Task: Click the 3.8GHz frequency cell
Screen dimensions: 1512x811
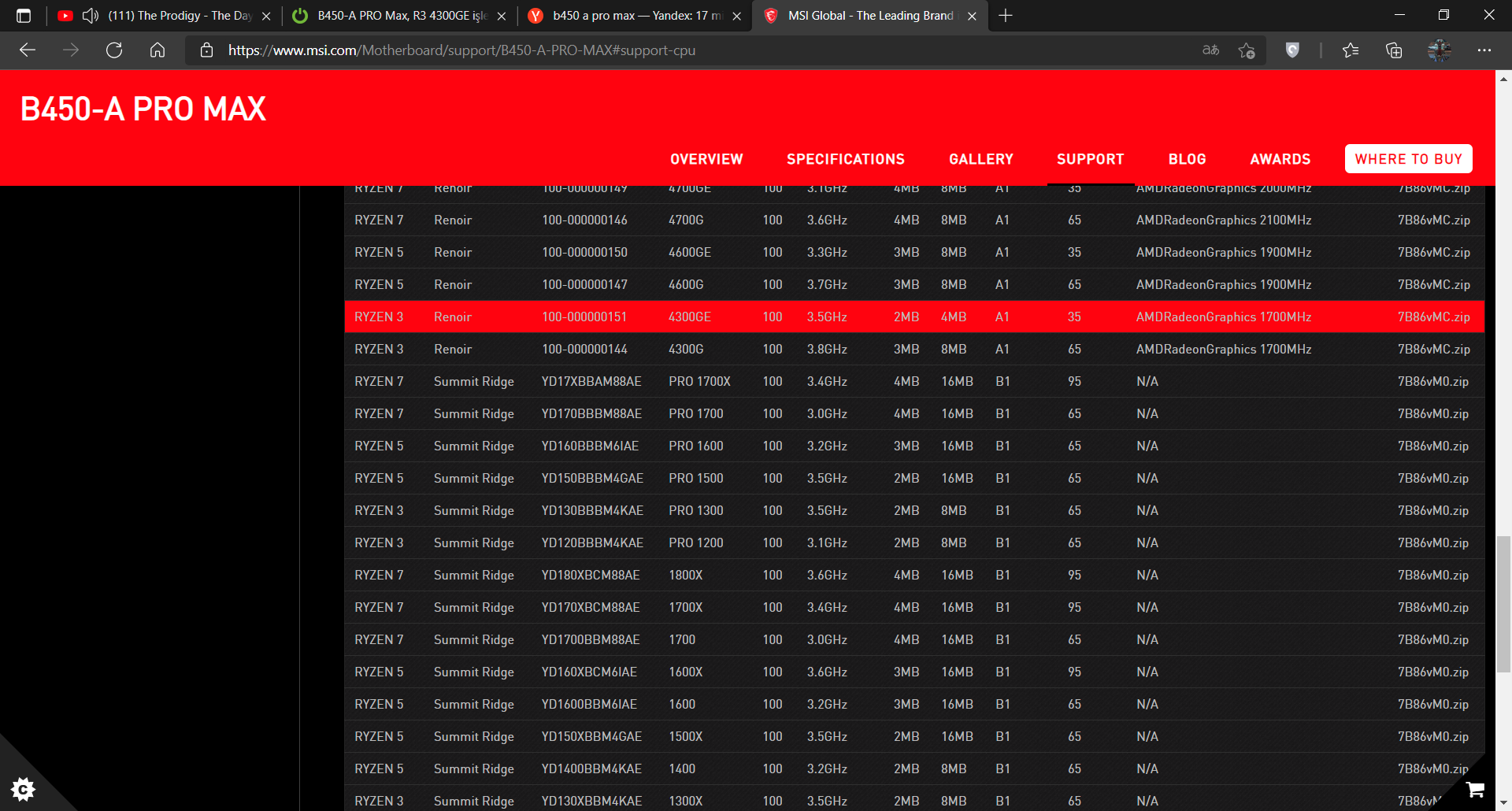Action: pyautogui.click(x=827, y=350)
